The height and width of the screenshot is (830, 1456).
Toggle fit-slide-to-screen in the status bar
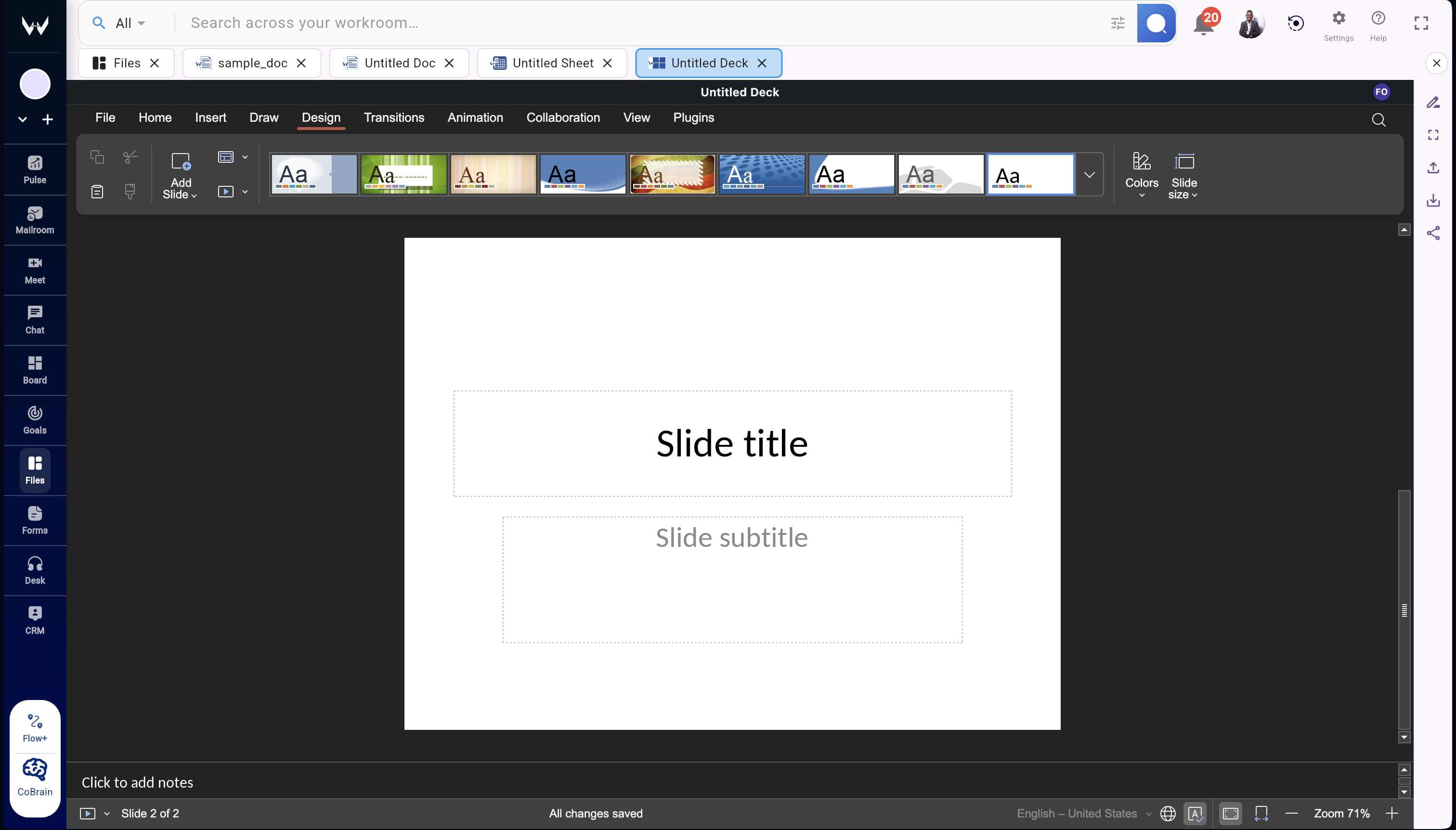coord(1231,814)
